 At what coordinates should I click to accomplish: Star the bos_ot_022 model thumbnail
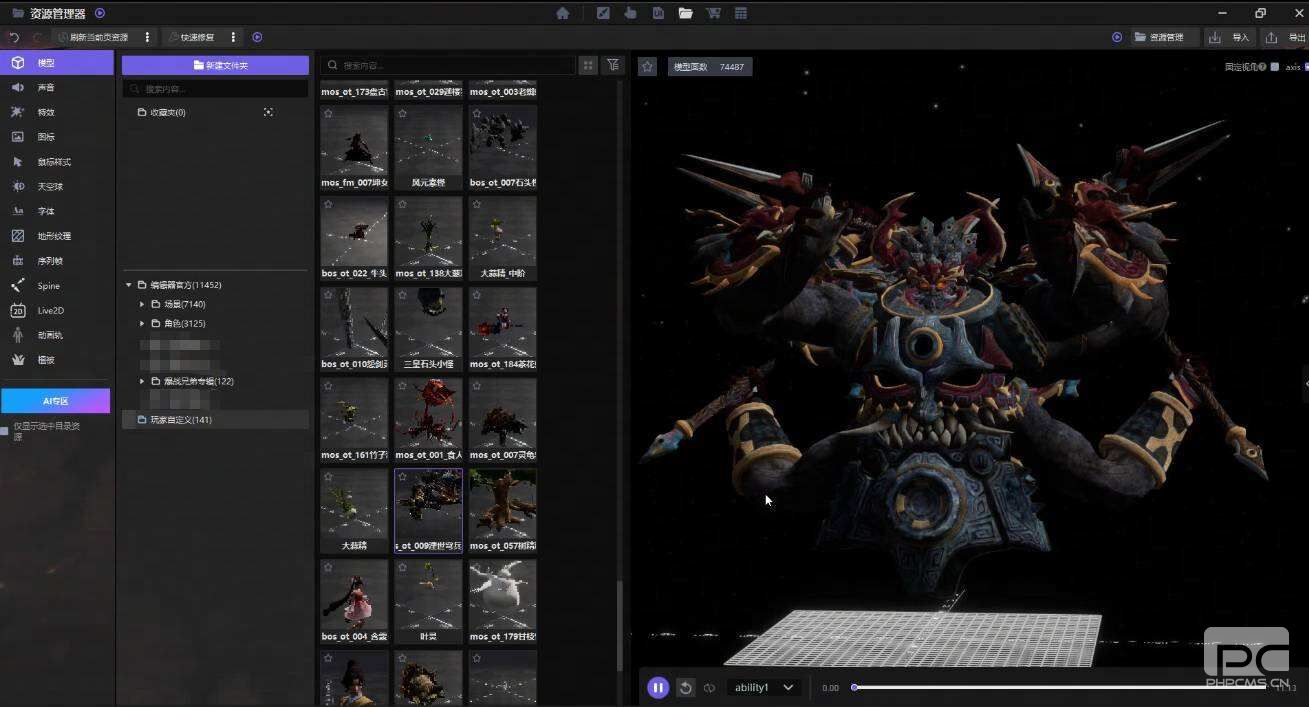click(x=328, y=204)
